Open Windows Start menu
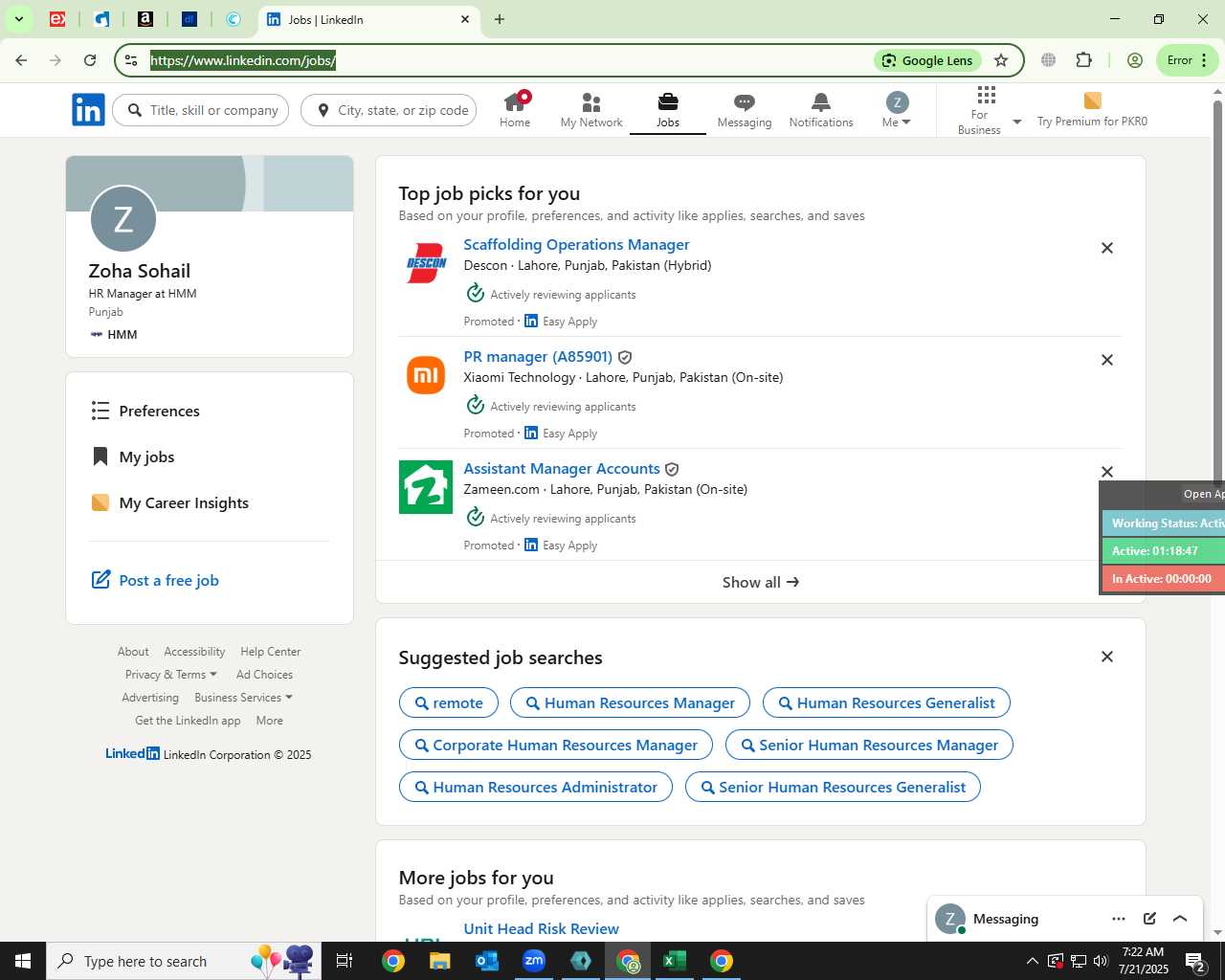This screenshot has height=980, width=1225. pos(23,961)
